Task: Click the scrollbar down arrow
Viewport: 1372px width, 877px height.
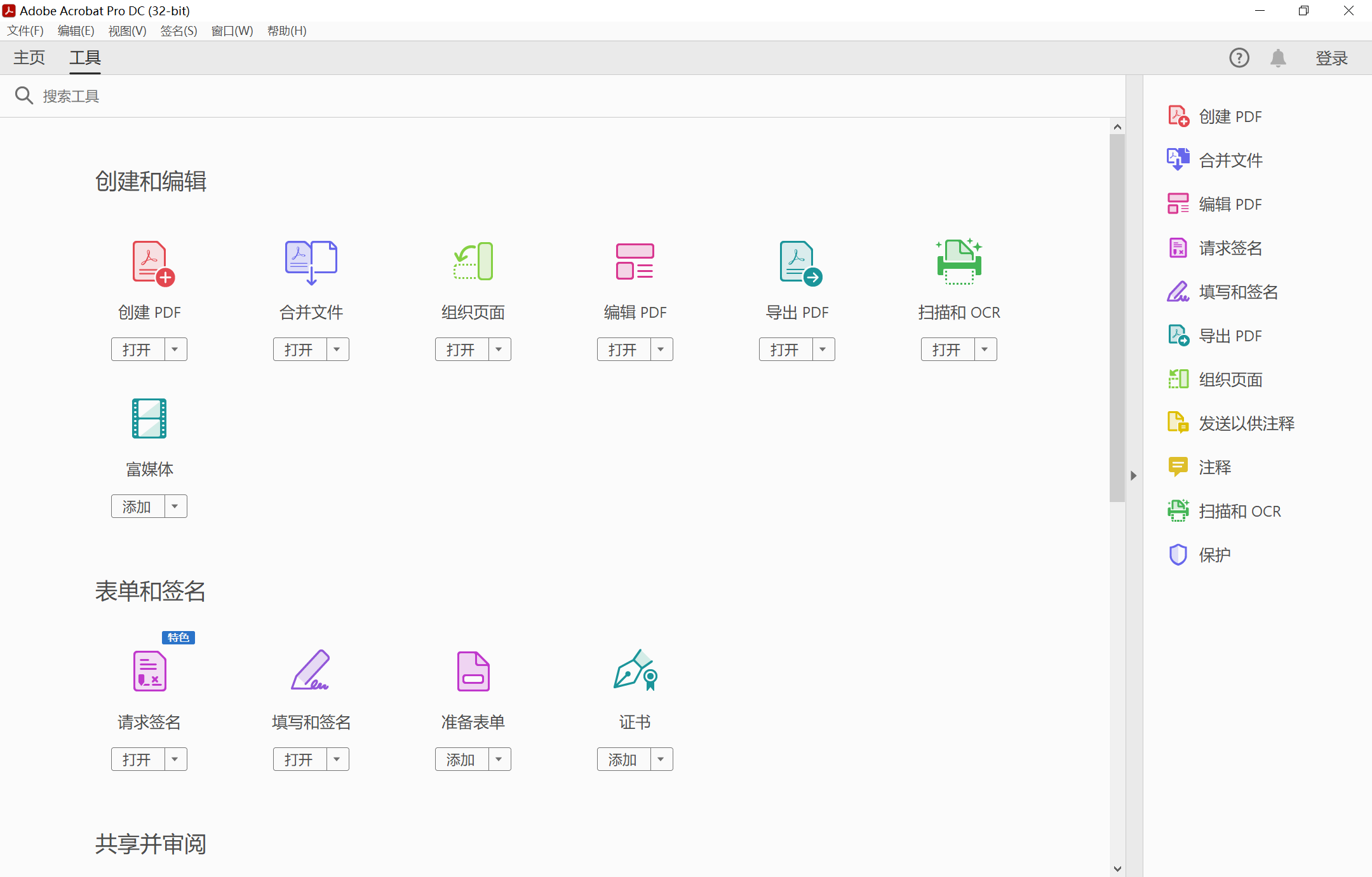Action: pyautogui.click(x=1117, y=869)
